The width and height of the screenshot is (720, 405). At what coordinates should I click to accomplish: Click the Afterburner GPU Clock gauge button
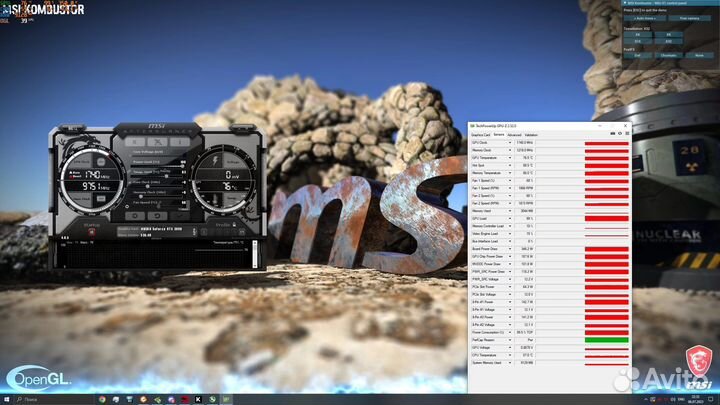[101, 161]
